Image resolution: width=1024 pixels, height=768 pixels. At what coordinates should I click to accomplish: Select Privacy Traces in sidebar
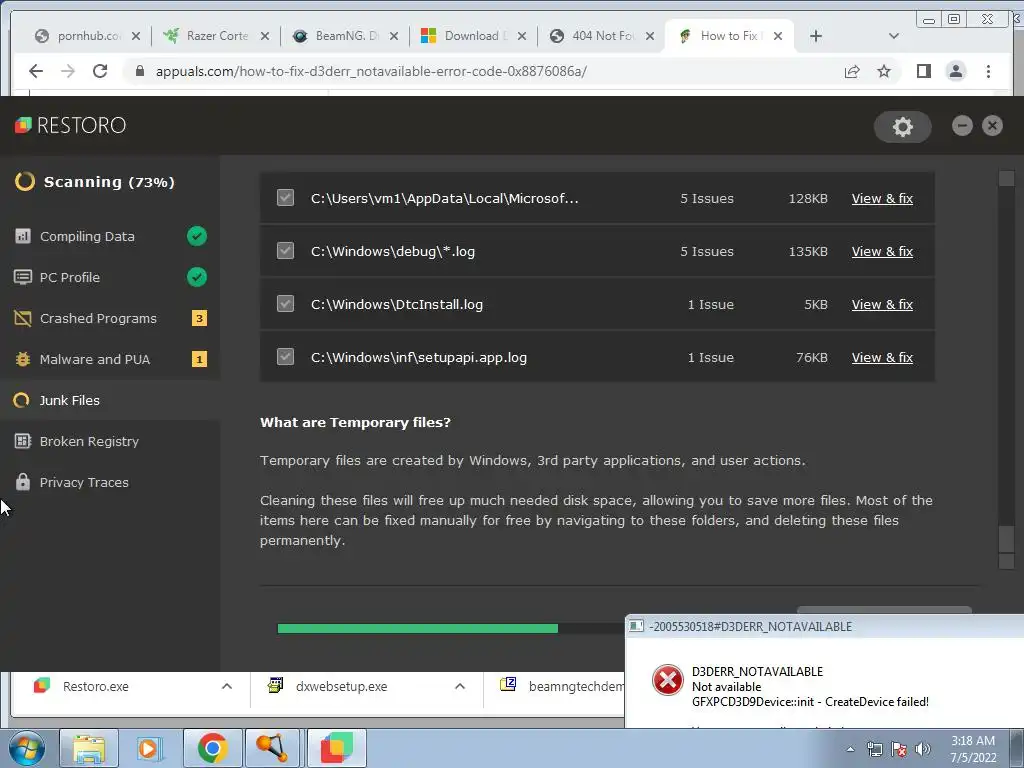pos(110,482)
